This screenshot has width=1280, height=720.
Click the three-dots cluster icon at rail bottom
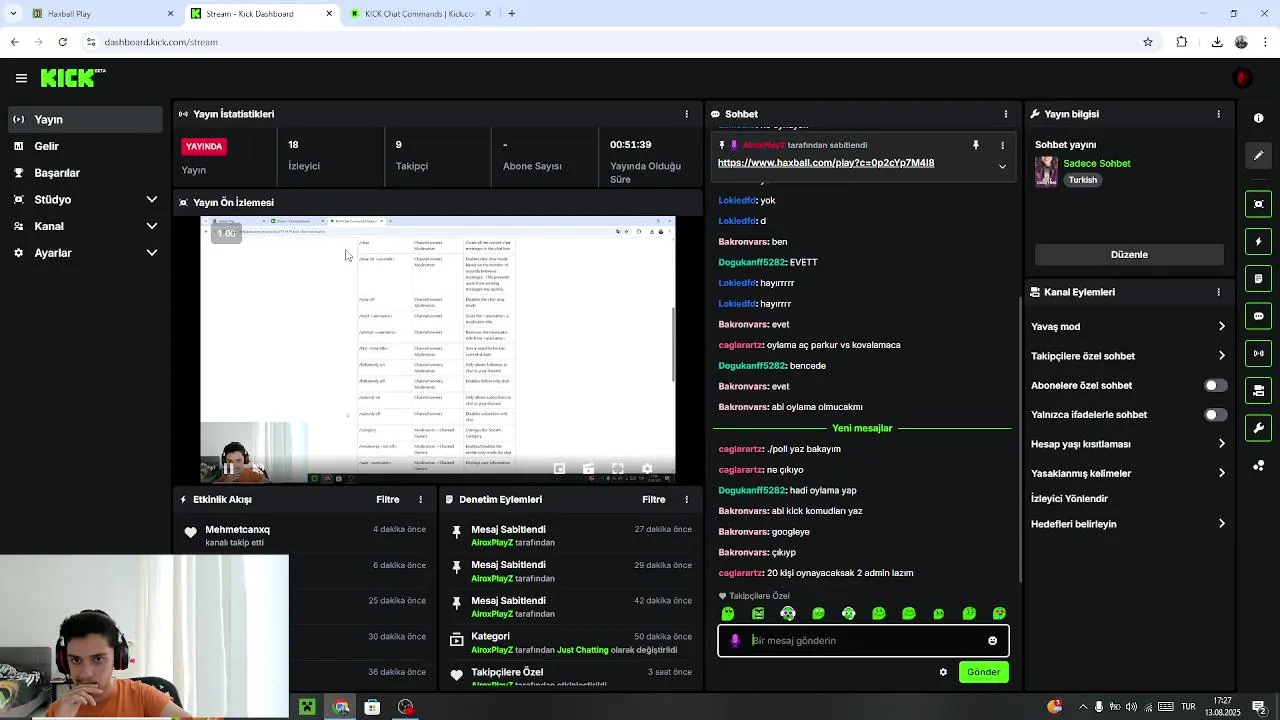point(1258,465)
